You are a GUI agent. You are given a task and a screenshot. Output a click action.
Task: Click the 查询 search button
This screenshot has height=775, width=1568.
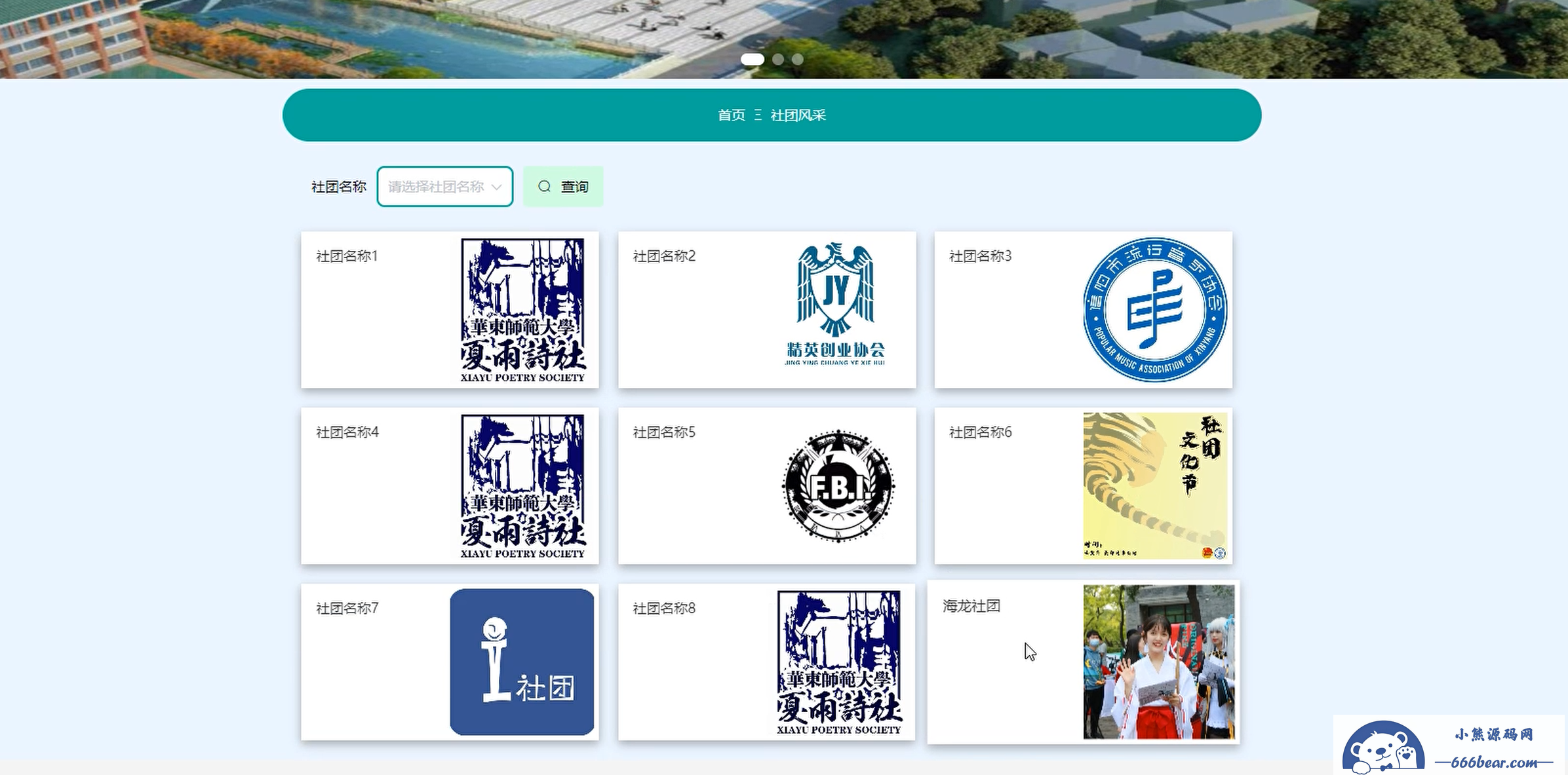[x=563, y=187]
